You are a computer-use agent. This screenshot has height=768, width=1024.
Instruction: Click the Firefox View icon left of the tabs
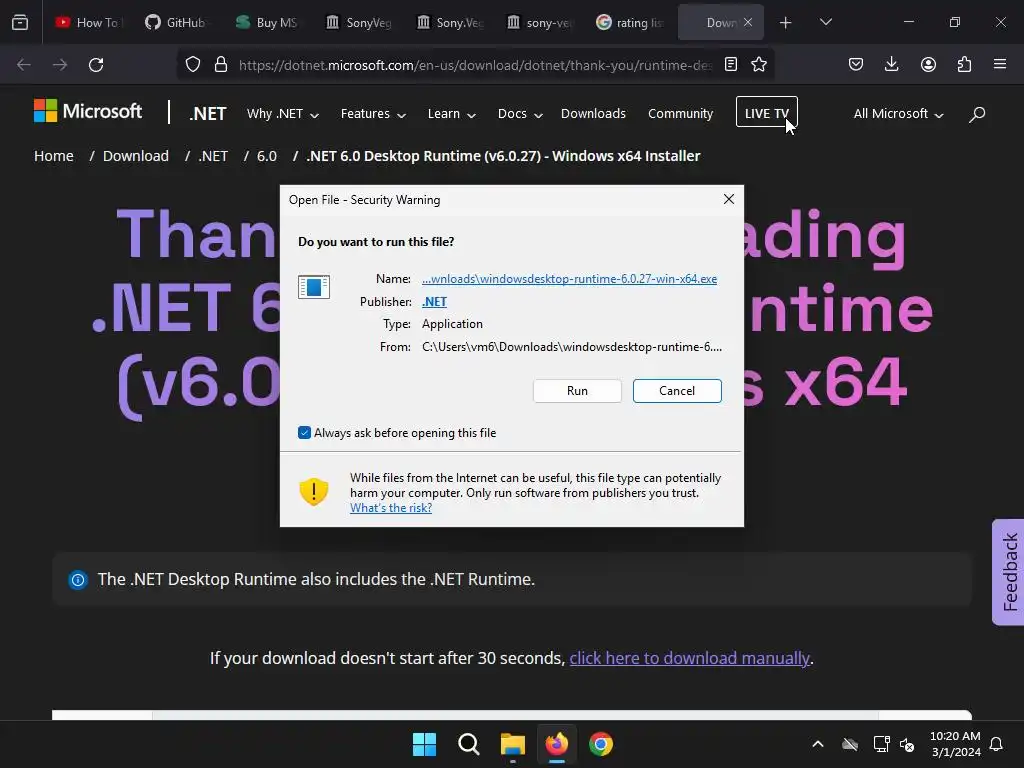(x=20, y=23)
